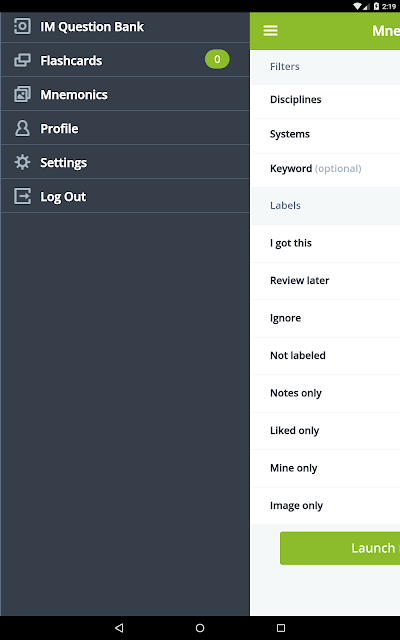Tap the Settings gear icon
400x640 pixels.
(x=22, y=162)
